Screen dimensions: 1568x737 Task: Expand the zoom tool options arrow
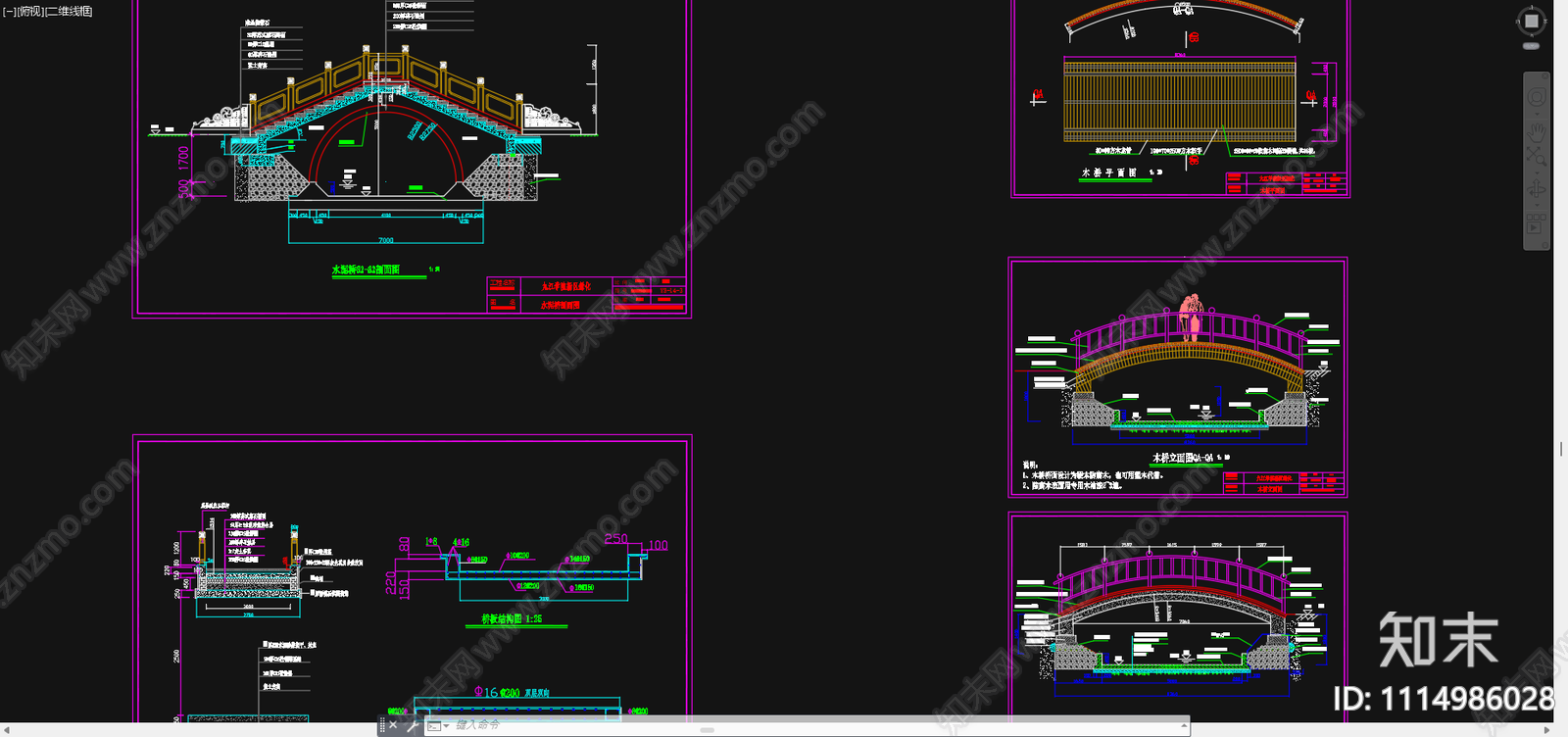(1537, 172)
